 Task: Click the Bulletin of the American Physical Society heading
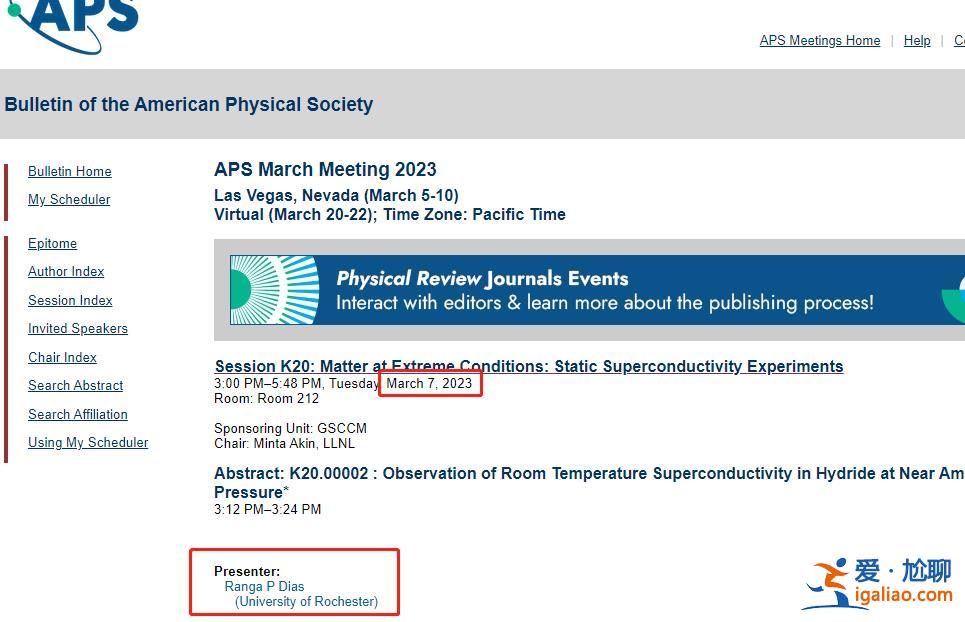click(x=189, y=104)
